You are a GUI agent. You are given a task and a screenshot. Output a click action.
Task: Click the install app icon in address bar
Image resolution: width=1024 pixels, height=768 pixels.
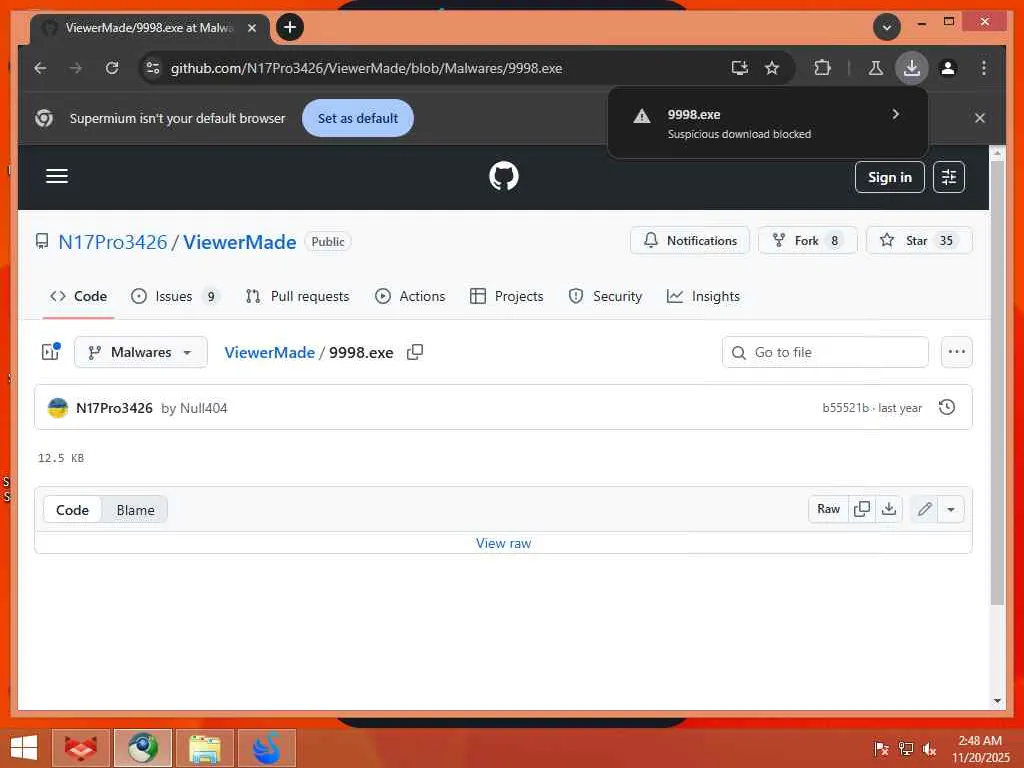739,68
